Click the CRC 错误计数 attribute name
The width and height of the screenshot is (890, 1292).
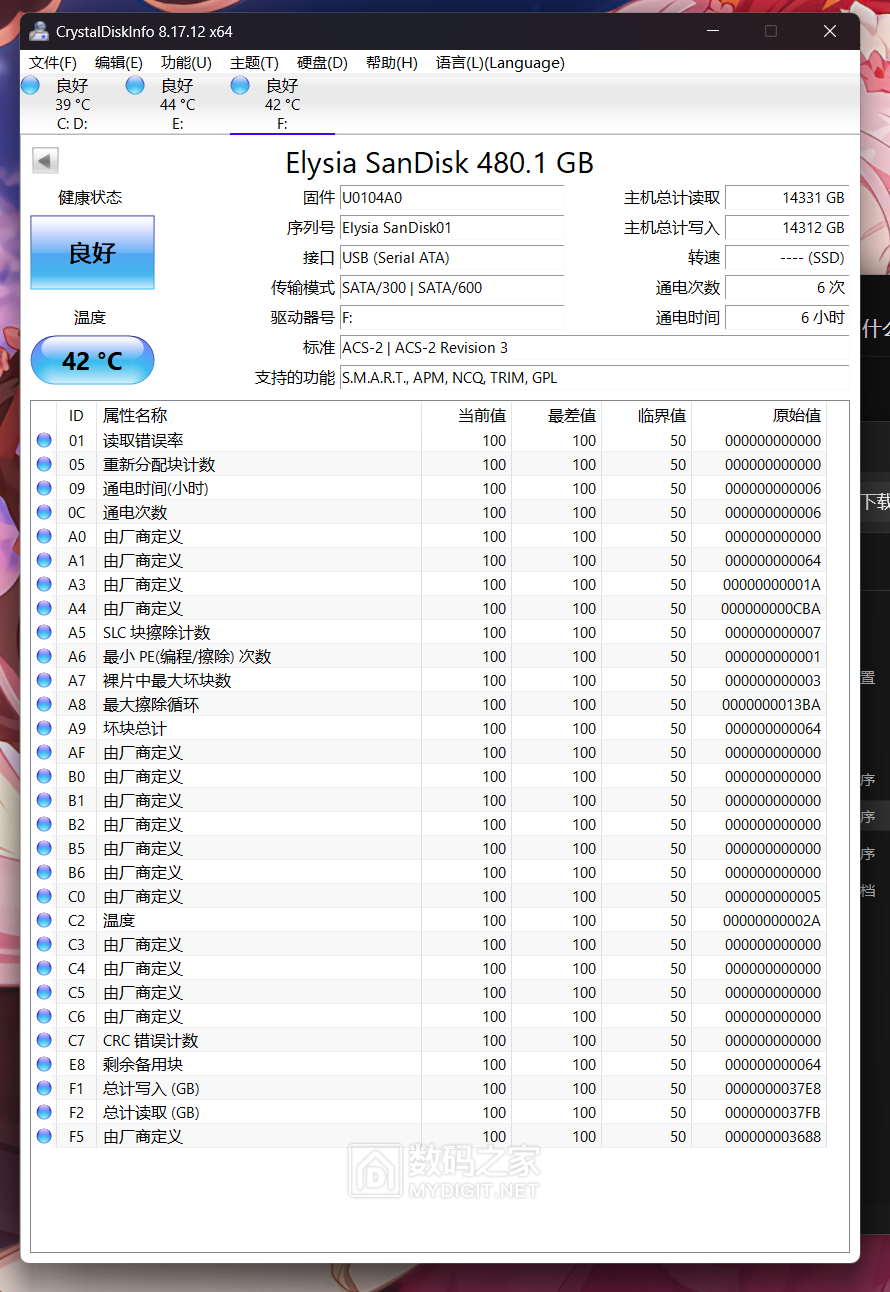coord(151,1040)
